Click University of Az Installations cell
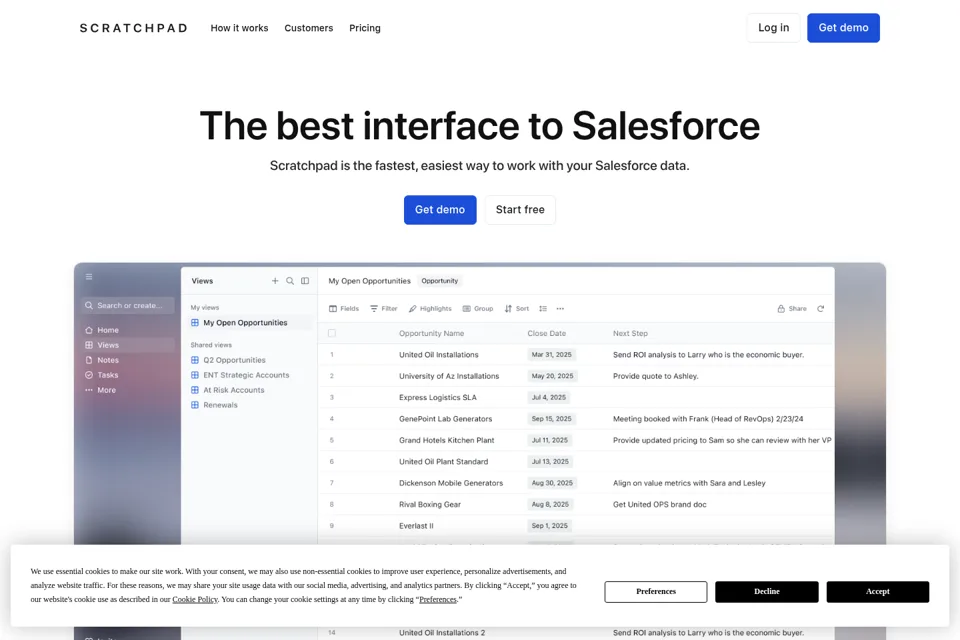 (x=449, y=376)
